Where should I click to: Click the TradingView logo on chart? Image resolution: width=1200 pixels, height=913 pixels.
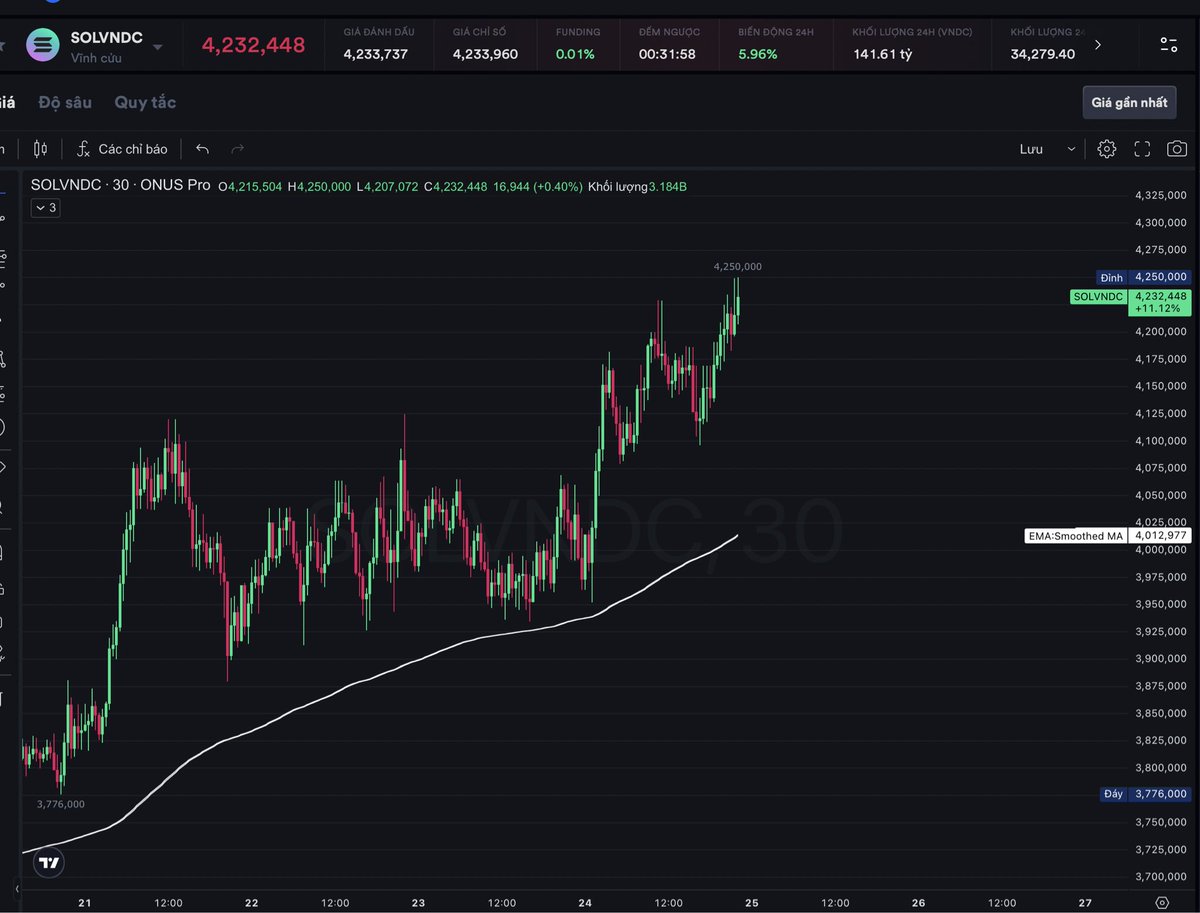pos(49,862)
